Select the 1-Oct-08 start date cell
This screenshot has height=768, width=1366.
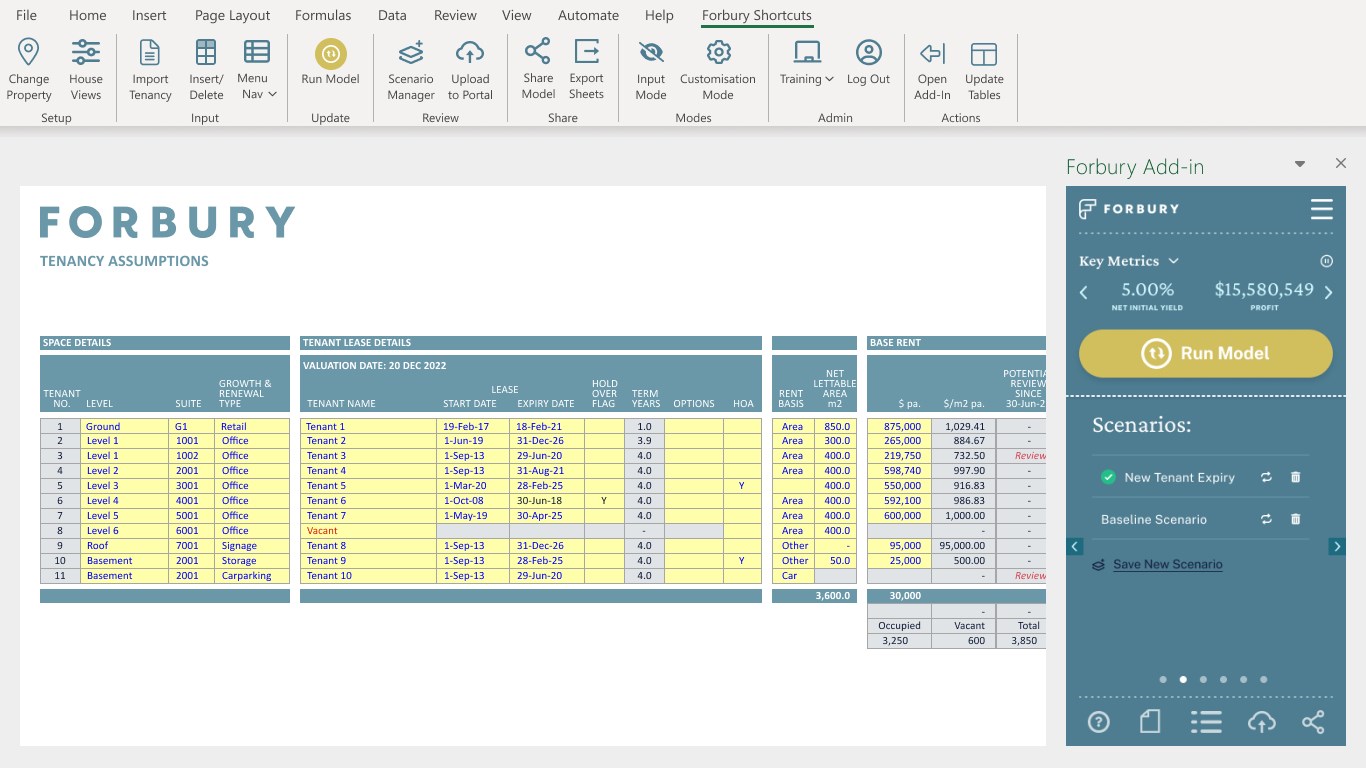473,501
